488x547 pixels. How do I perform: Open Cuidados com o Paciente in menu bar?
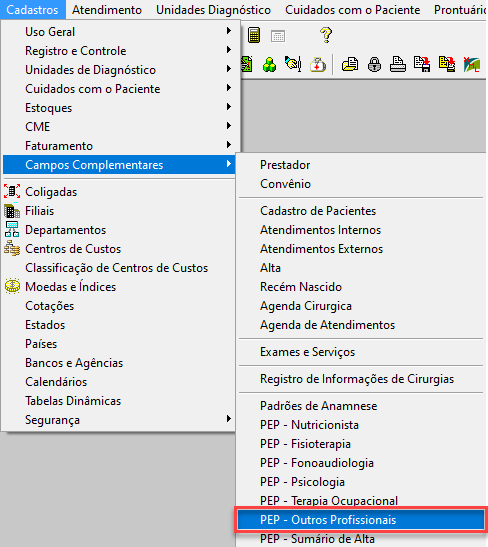tap(352, 10)
